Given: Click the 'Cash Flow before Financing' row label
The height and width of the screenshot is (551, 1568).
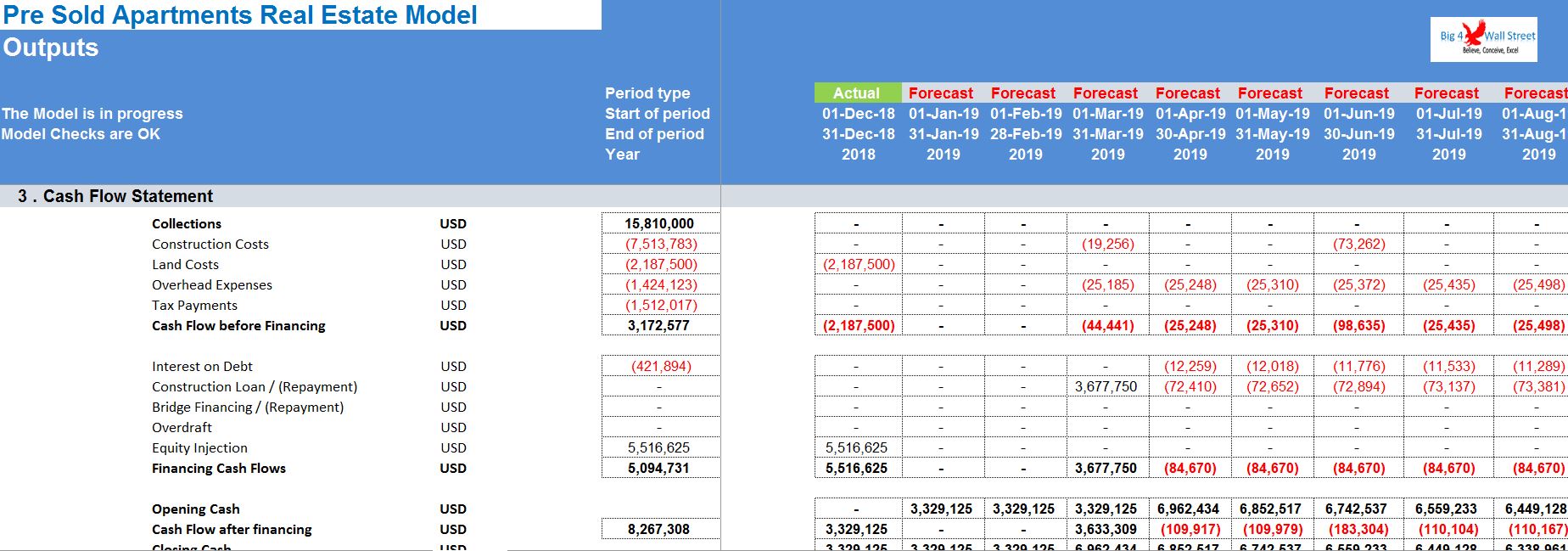Looking at the screenshot, I should click(x=238, y=325).
